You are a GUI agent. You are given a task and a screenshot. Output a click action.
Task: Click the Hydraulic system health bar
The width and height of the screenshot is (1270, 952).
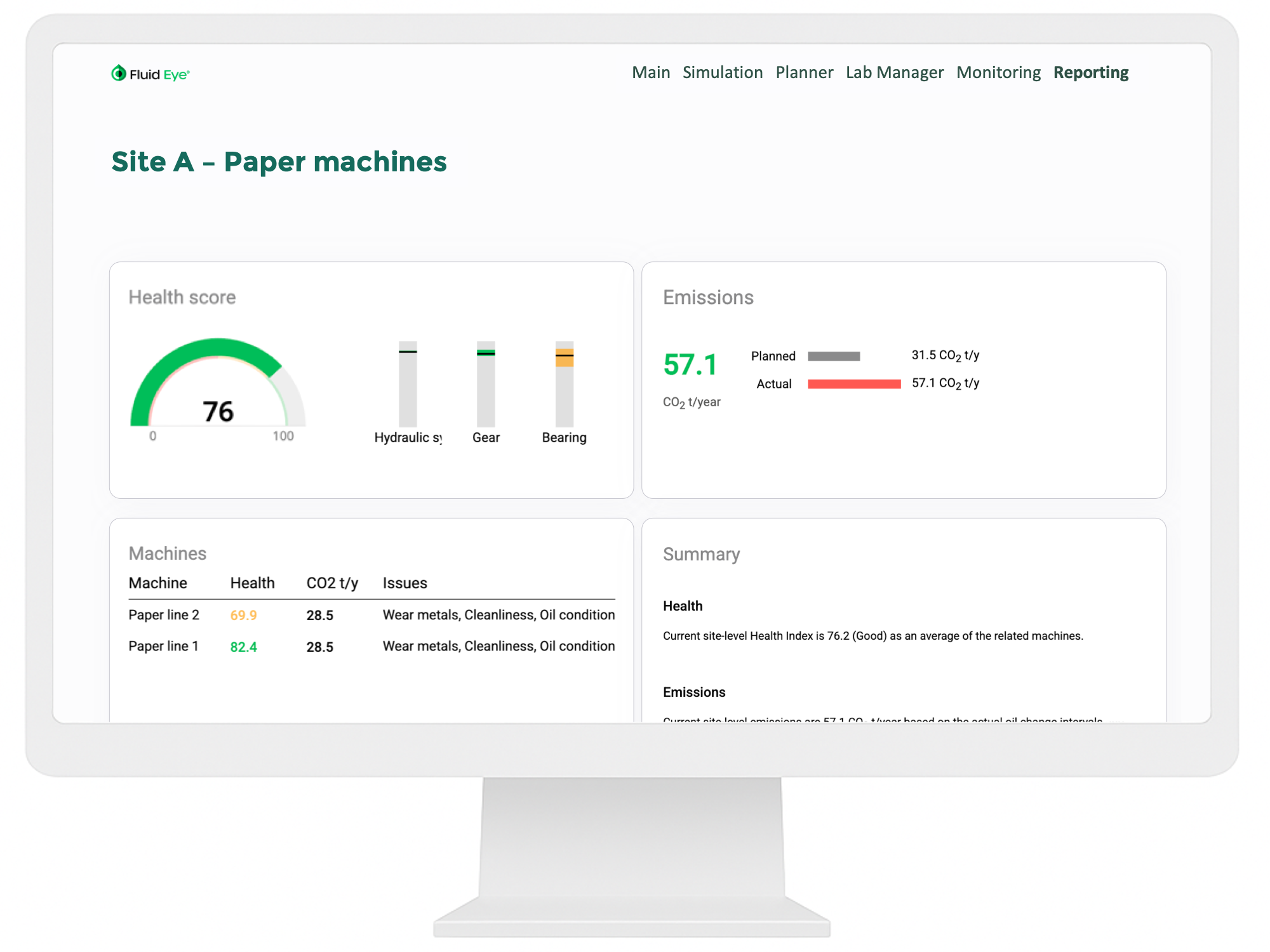coord(408,385)
